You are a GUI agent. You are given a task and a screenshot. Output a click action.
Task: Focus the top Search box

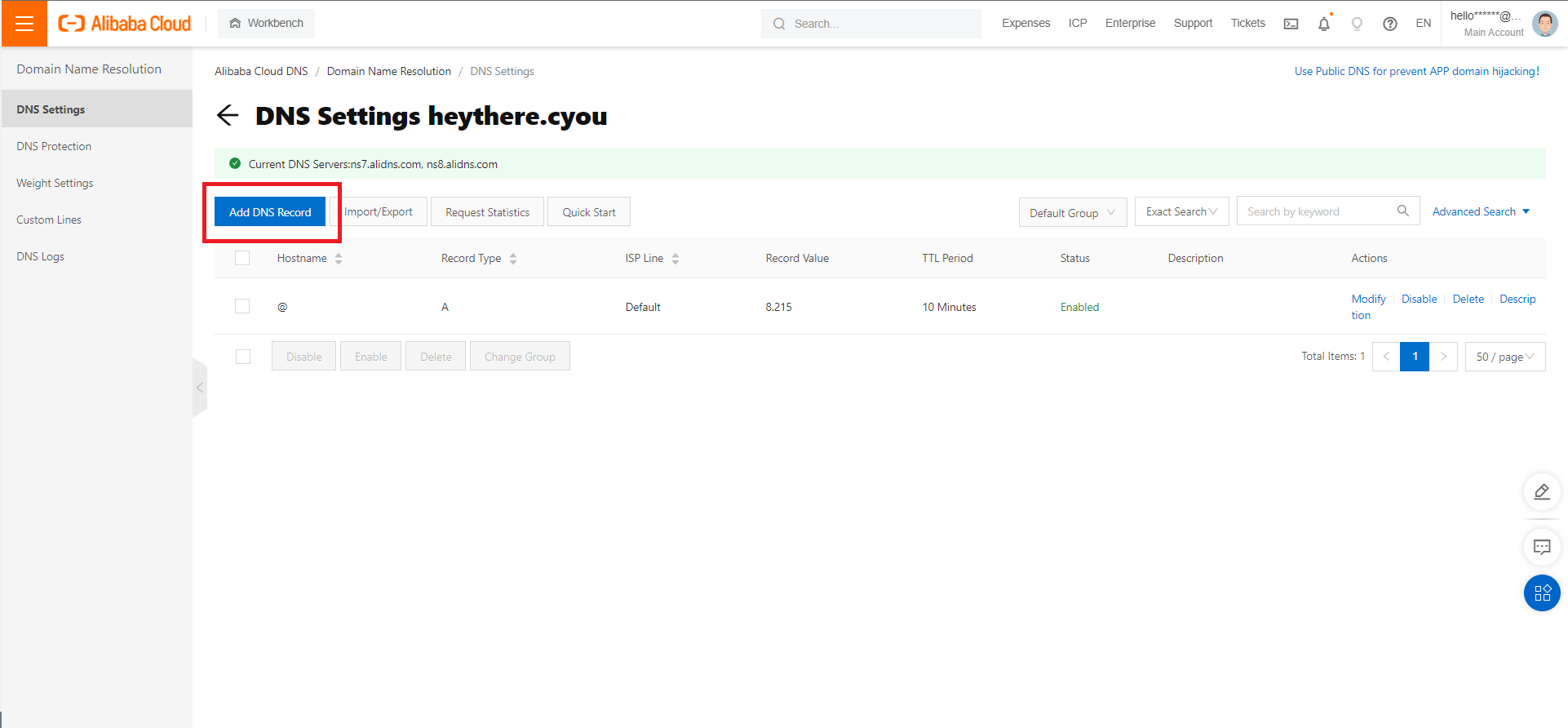(x=871, y=24)
